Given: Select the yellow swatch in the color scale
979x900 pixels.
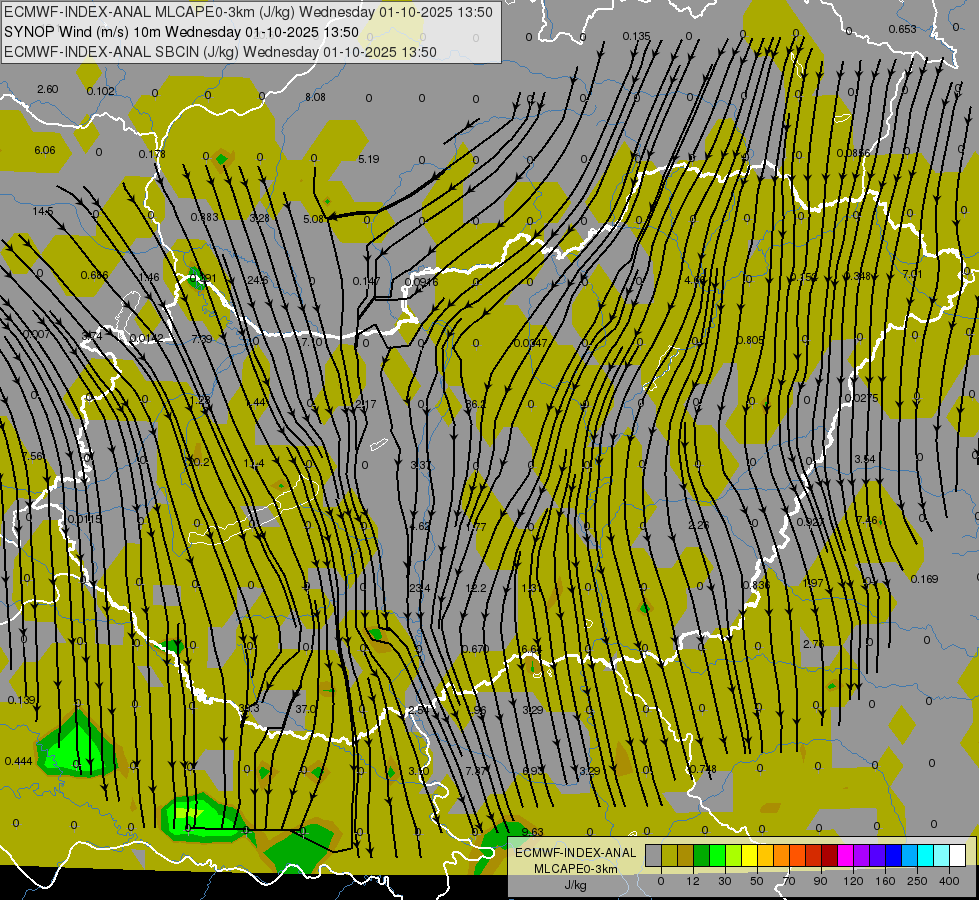Looking at the screenshot, I should 749,855.
